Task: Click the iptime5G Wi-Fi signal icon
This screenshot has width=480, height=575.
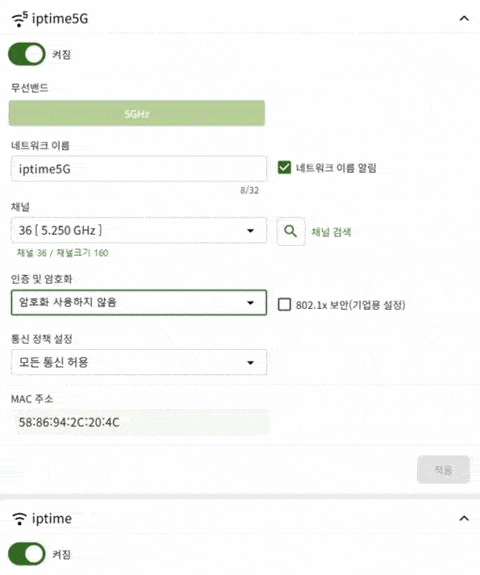Action: (19, 19)
